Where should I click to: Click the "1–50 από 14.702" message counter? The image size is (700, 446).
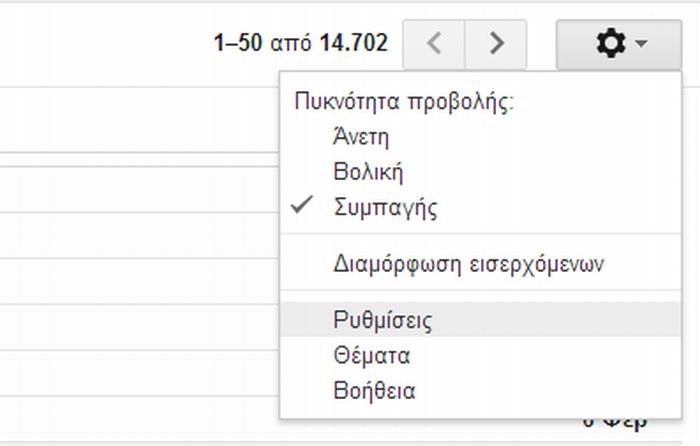coord(301,44)
